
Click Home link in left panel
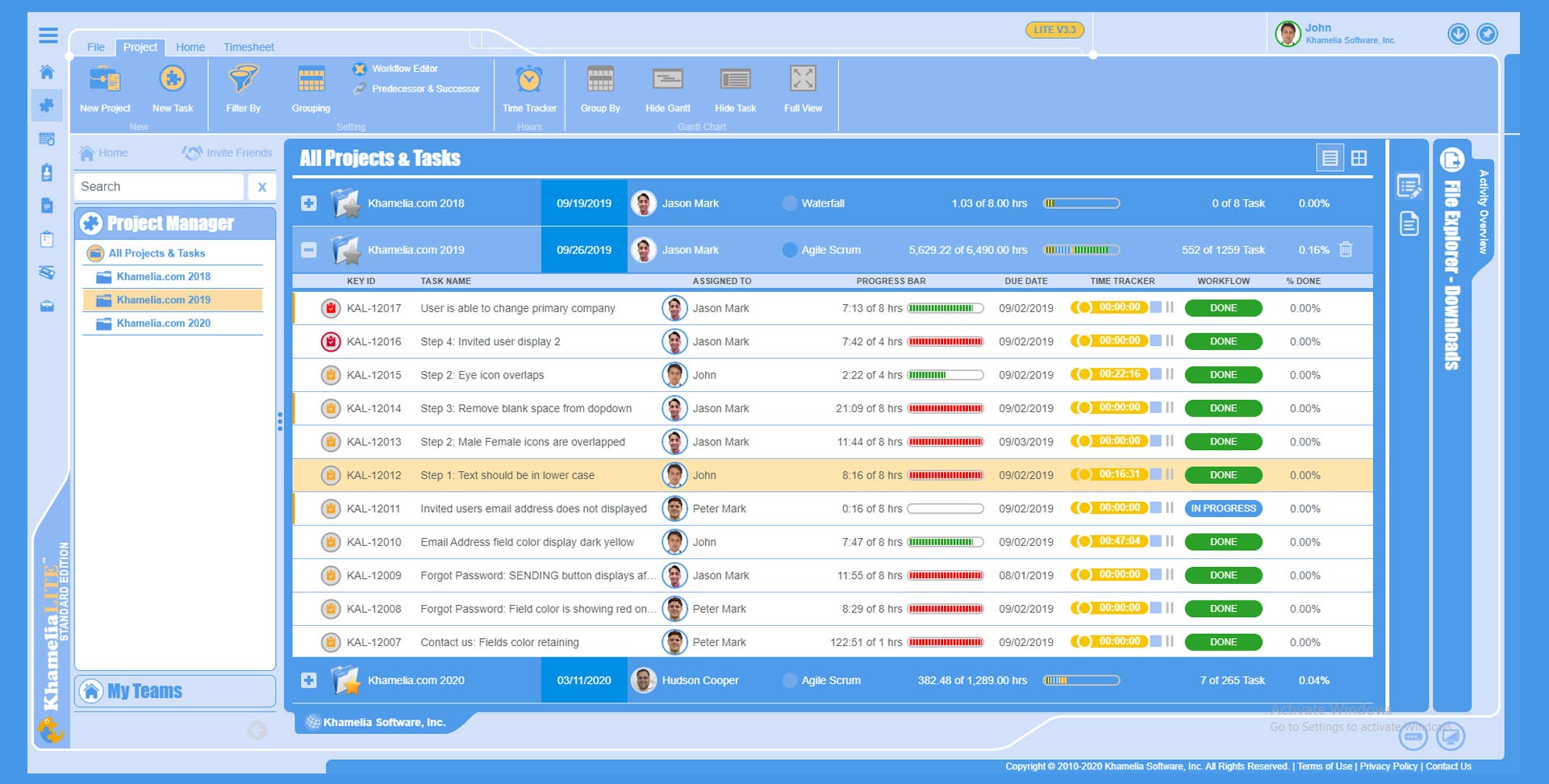pos(104,152)
